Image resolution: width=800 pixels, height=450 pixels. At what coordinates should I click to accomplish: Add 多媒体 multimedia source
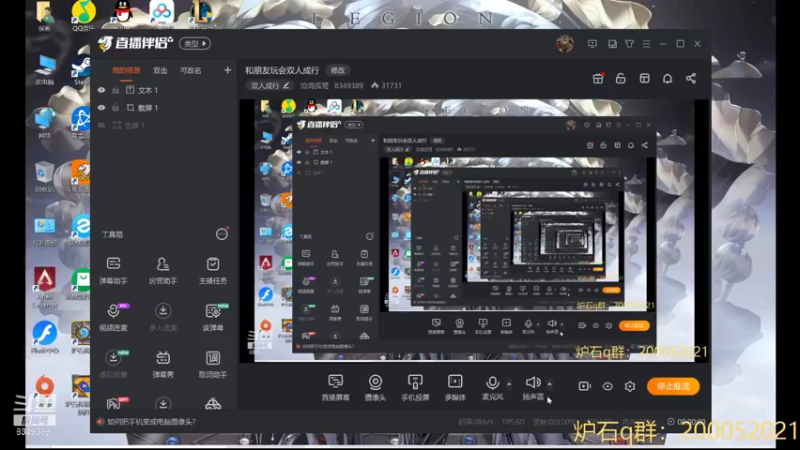pyautogui.click(x=455, y=388)
